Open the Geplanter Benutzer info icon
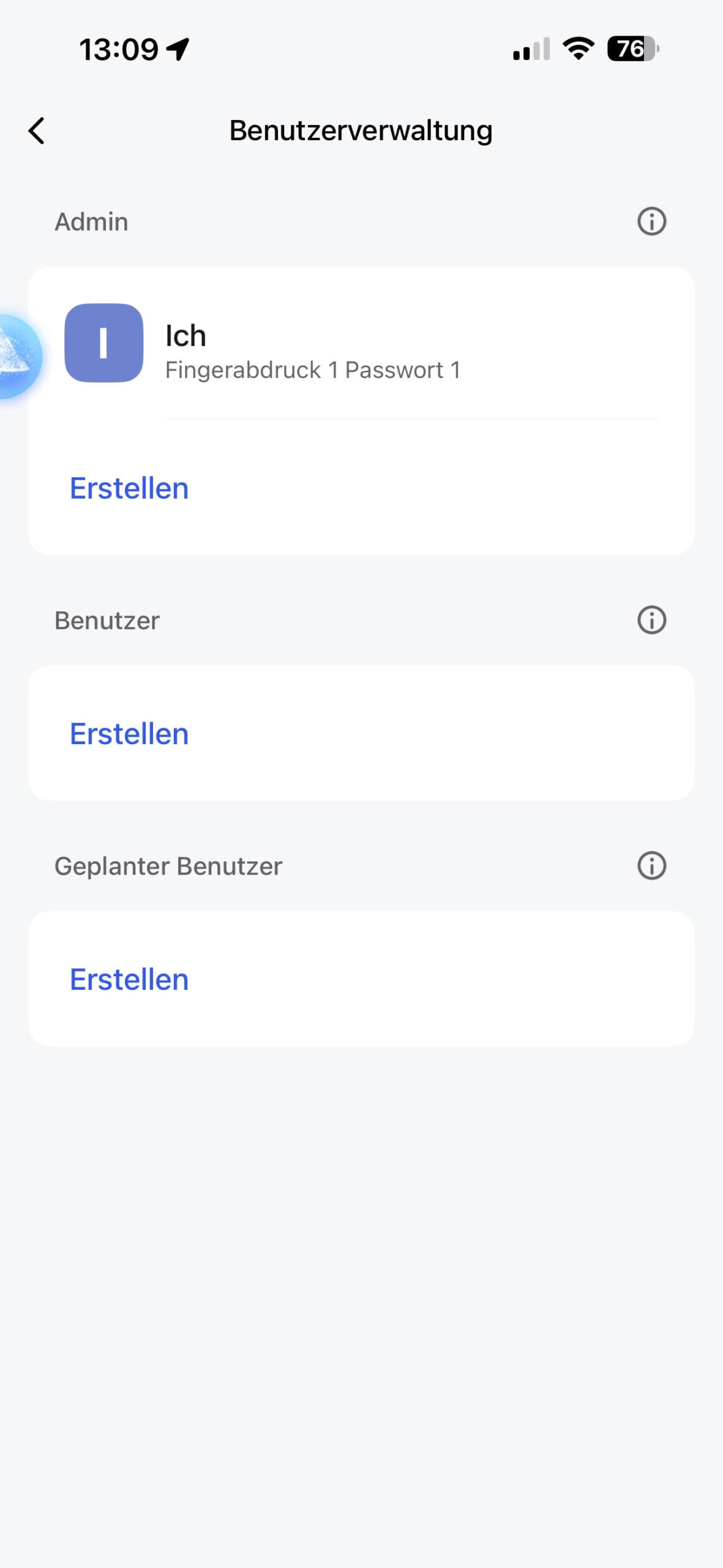Image resolution: width=723 pixels, height=1568 pixels. (x=651, y=865)
